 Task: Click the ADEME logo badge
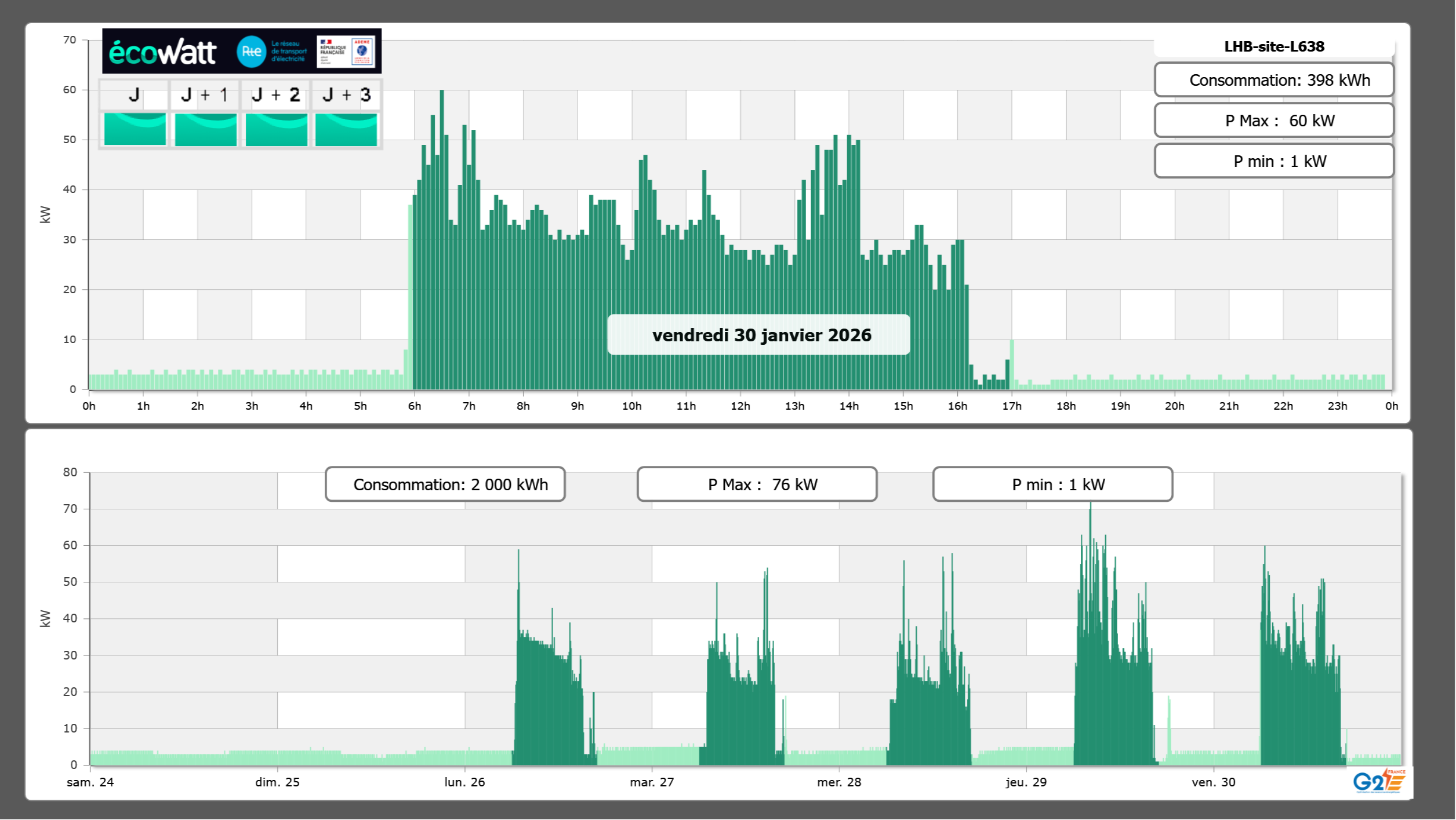point(362,52)
